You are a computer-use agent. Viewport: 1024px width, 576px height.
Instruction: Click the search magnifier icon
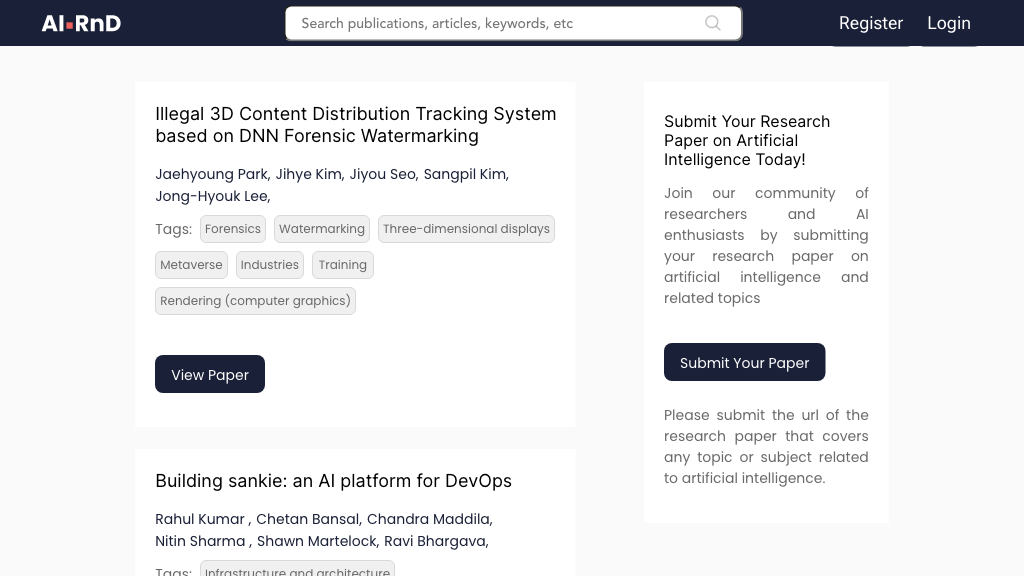(x=712, y=23)
